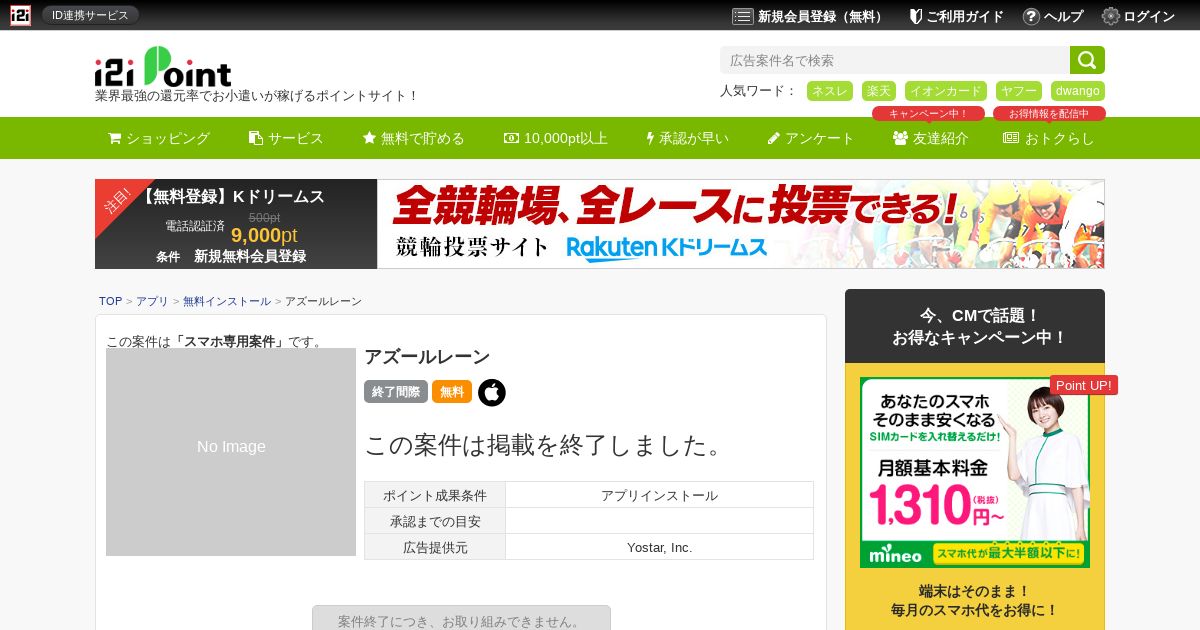
Task: Click アプリインストール table cell
Action: (x=659, y=495)
